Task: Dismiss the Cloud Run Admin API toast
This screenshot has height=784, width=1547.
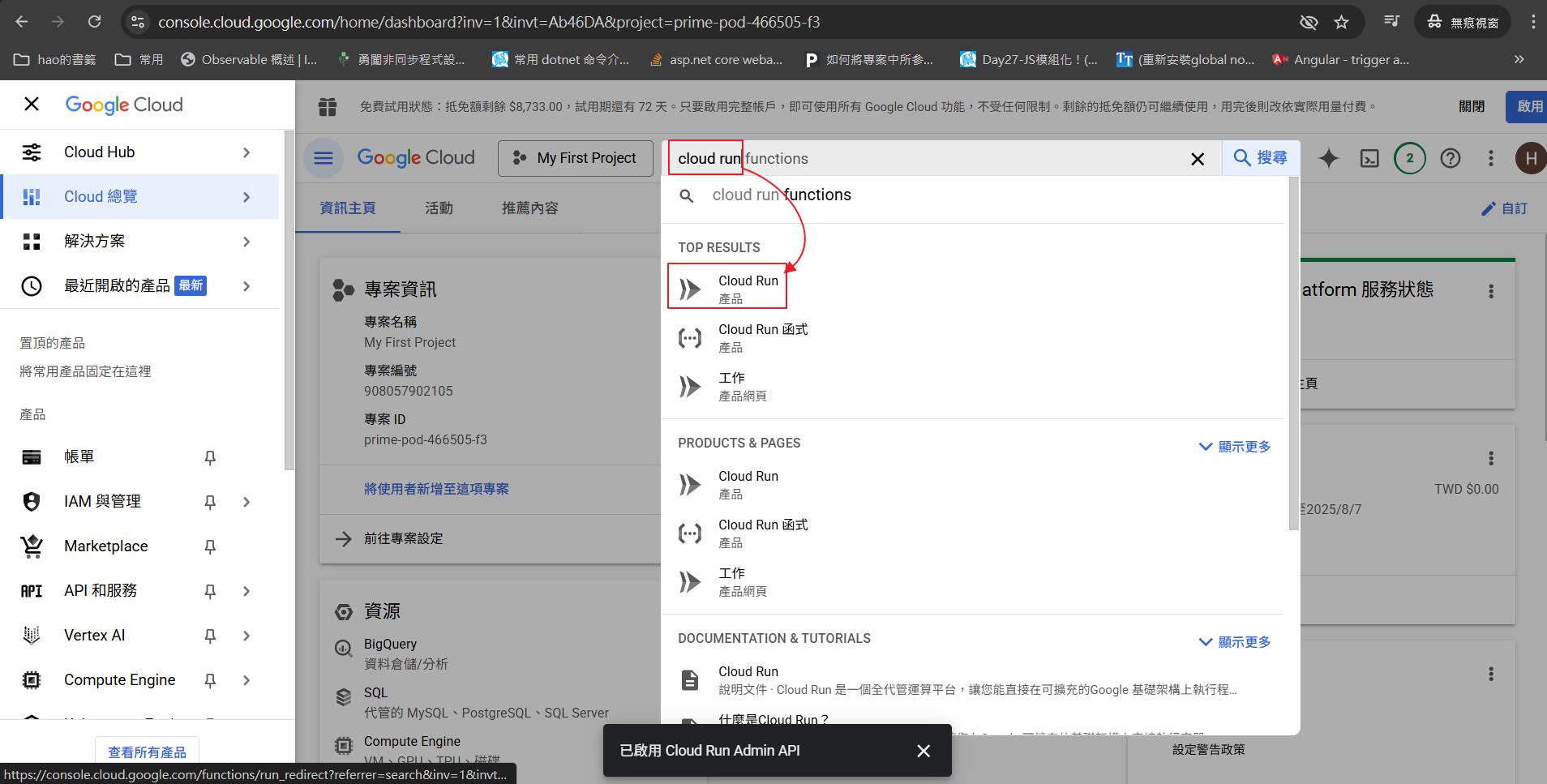Action: pos(923,751)
